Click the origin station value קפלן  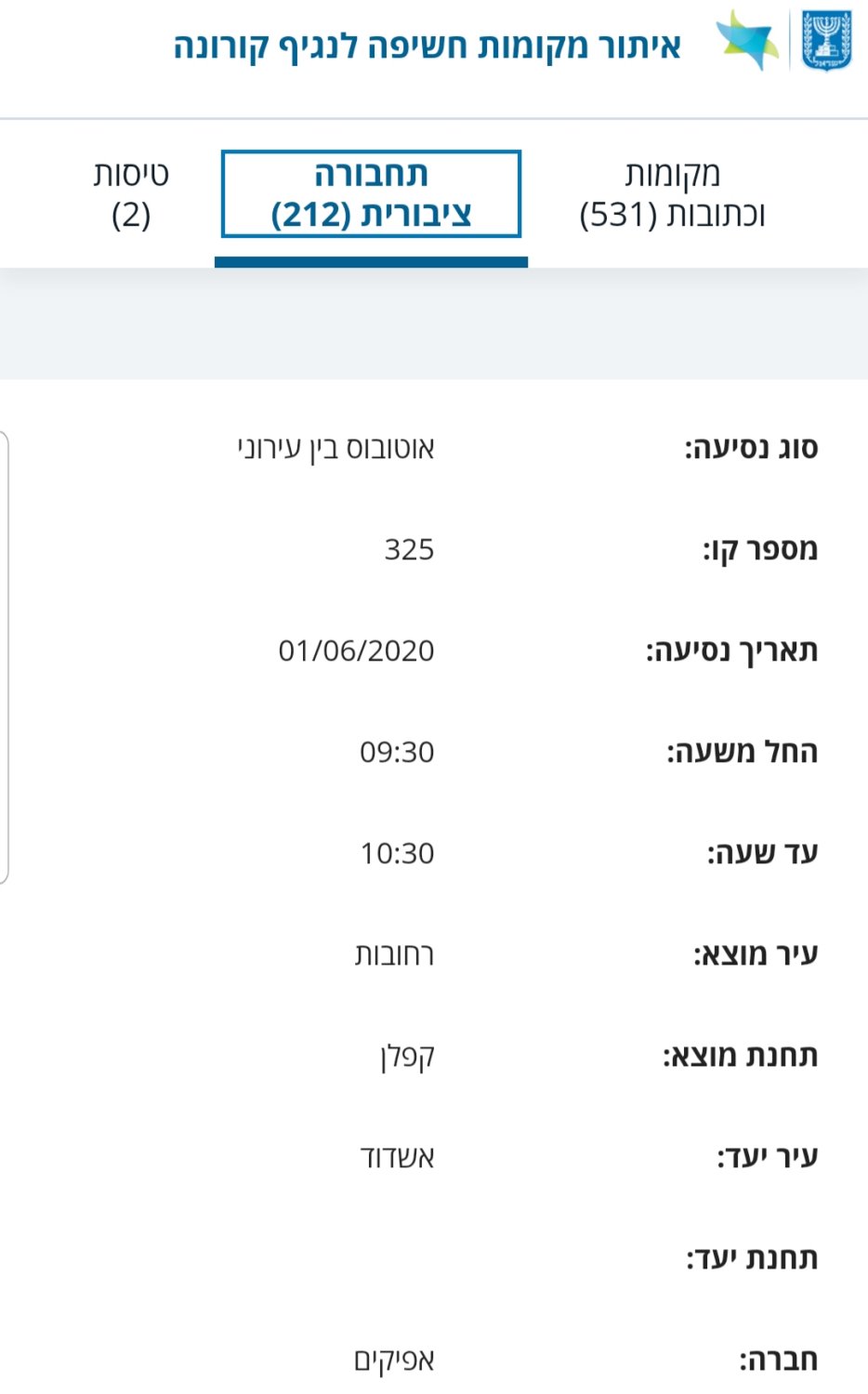pos(407,1057)
